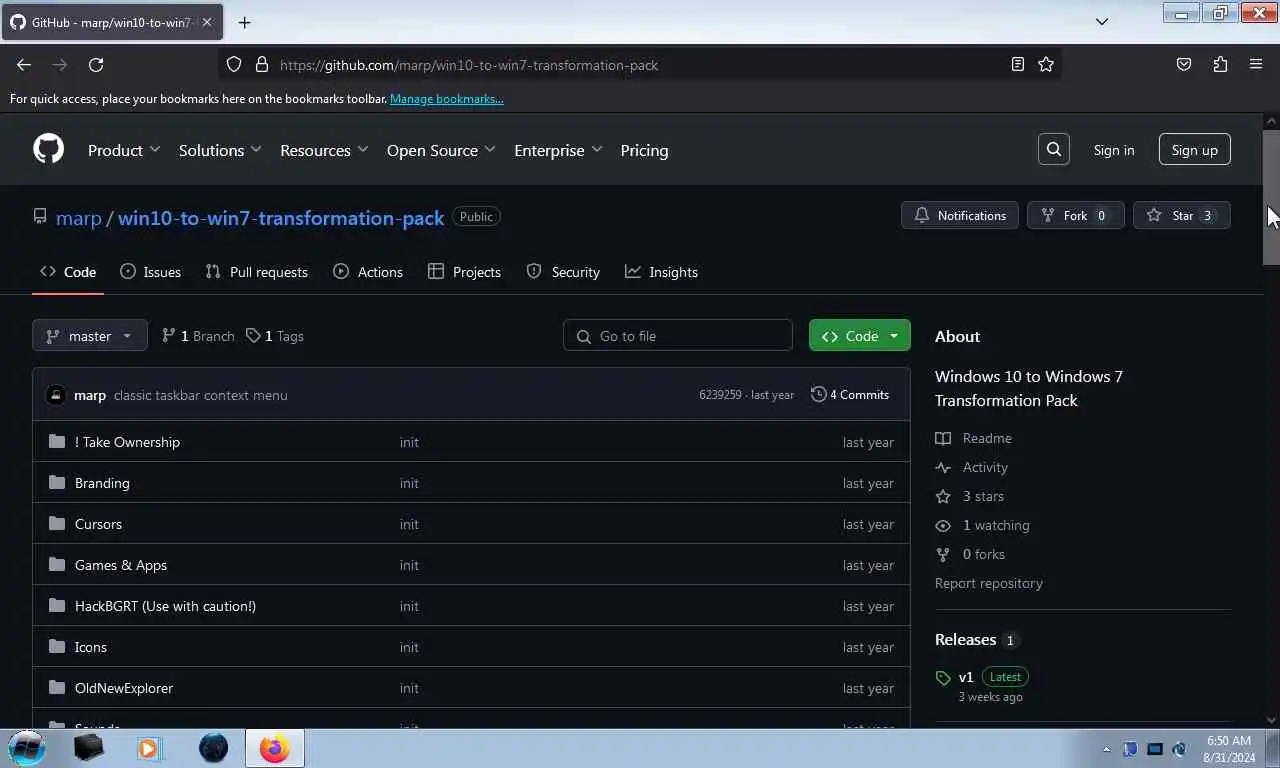This screenshot has height=768, width=1280.
Task: Open the Games & Apps folder
Action: 121,565
